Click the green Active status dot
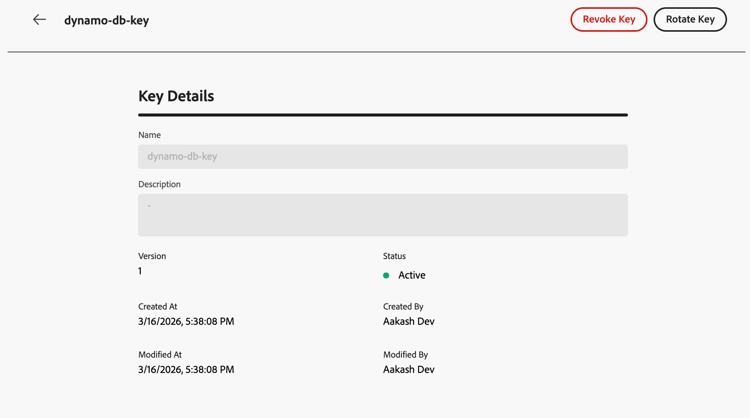 pyautogui.click(x=387, y=275)
